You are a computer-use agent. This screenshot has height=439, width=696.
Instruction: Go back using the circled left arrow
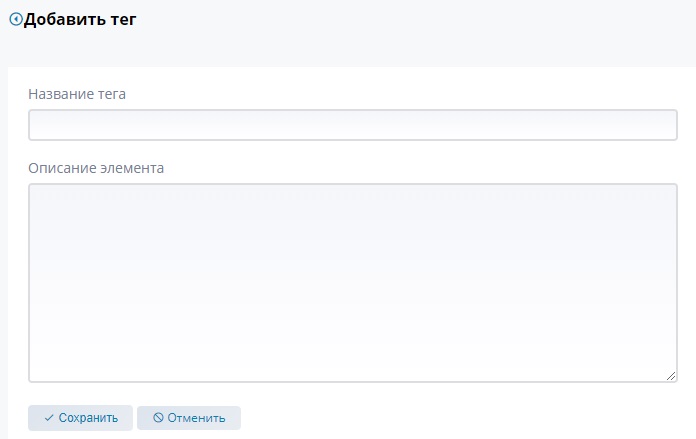click(16, 20)
